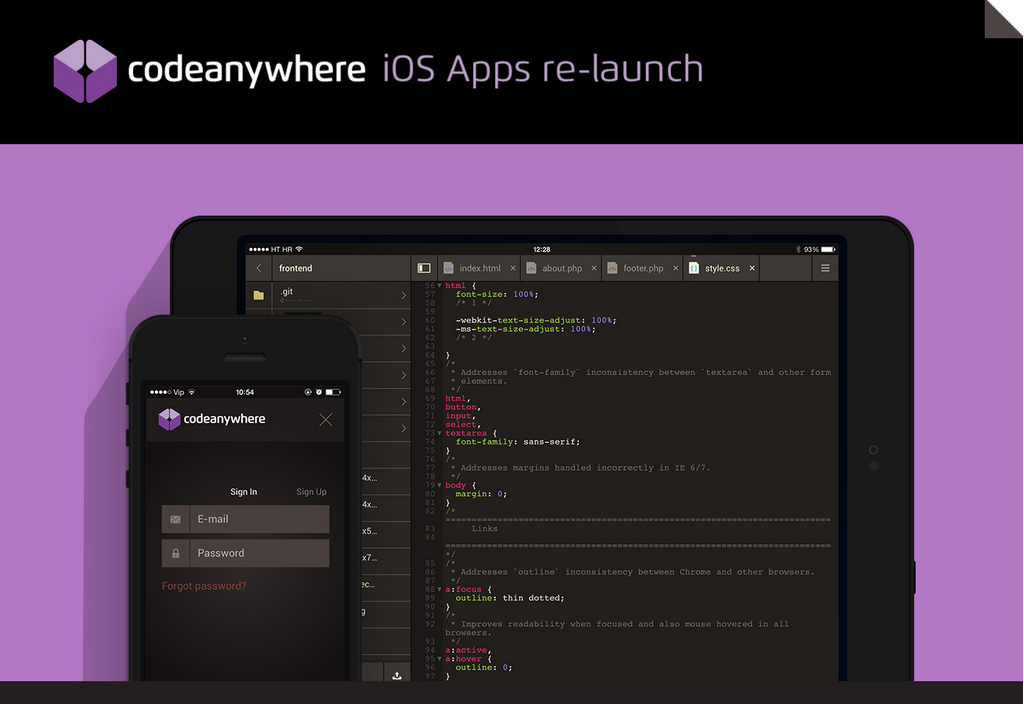Tap the 10:54 clock on the iPhone
This screenshot has width=1024, height=705.
[245, 392]
